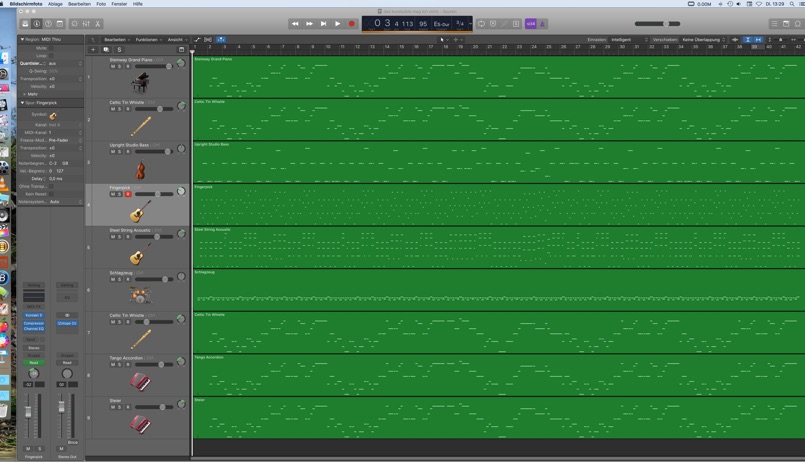Image resolution: width=805 pixels, height=462 pixels.
Task: Click the iZotope Oz plugin slot
Action: [x=67, y=323]
